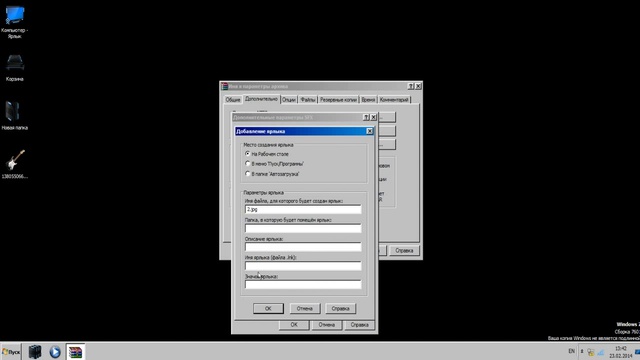Close the archive name and parameters window
This screenshot has width=640, height=360.
tap(418, 86)
